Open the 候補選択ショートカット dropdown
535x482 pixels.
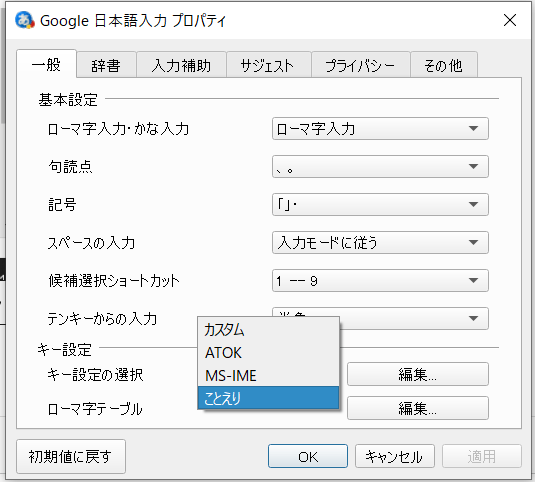pyautogui.click(x=380, y=280)
